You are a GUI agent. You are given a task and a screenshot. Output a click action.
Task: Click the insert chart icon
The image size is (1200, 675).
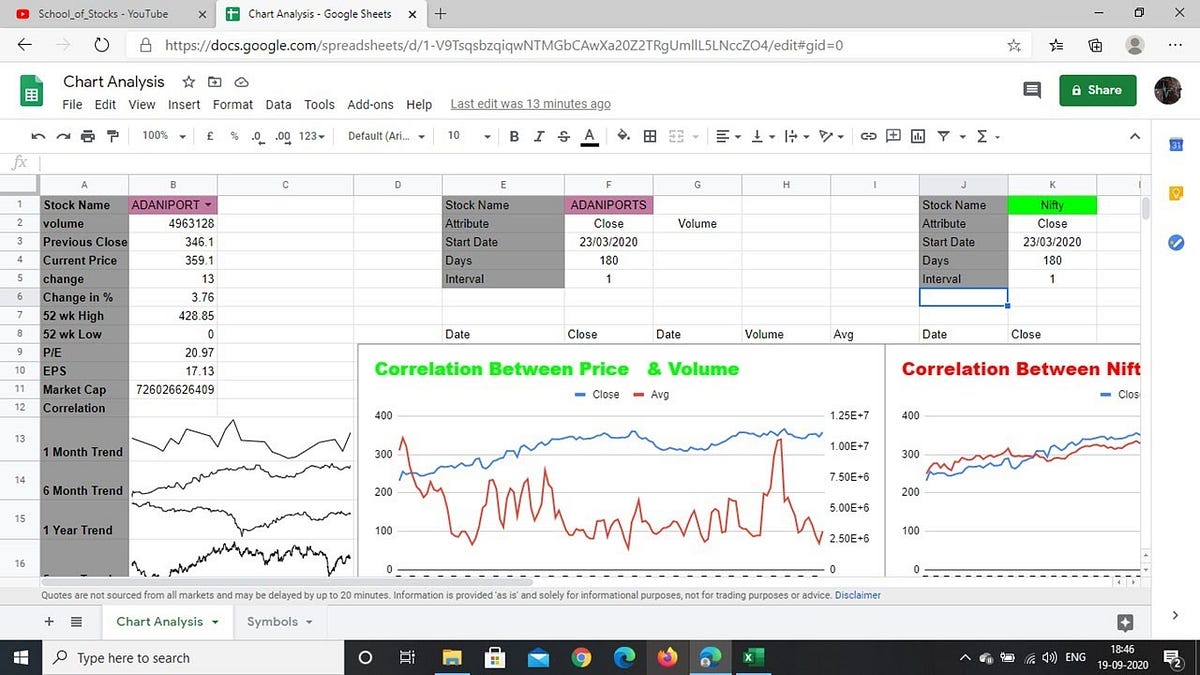pos(918,136)
